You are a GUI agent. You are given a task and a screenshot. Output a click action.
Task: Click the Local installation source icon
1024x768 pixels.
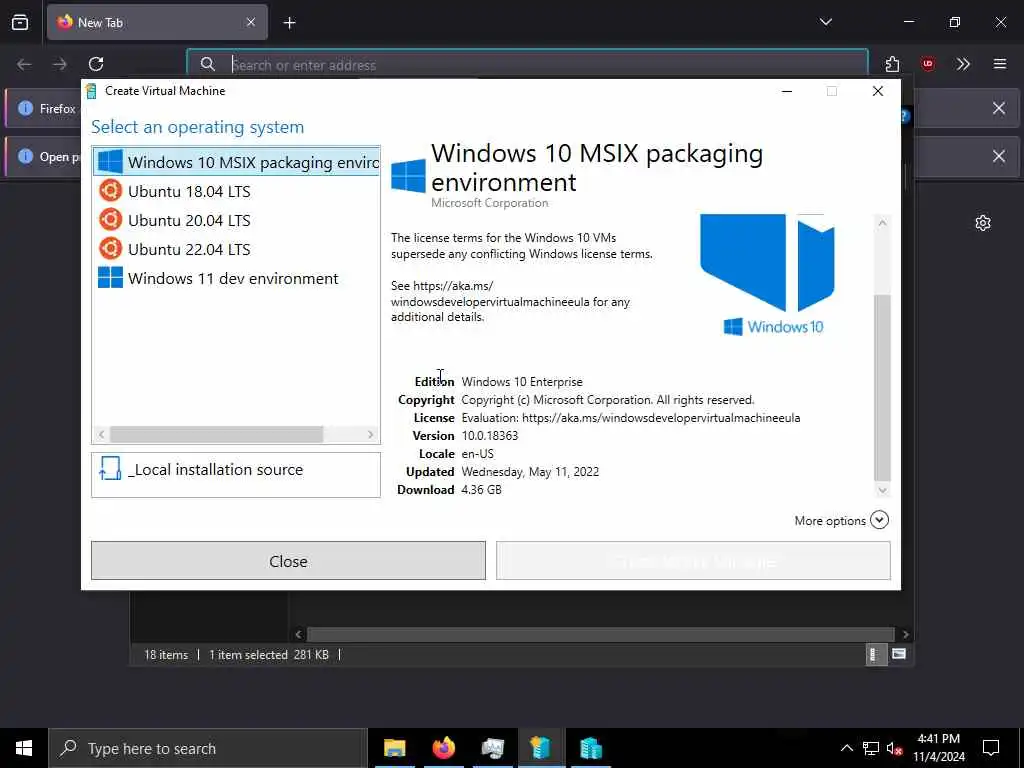click(x=110, y=469)
